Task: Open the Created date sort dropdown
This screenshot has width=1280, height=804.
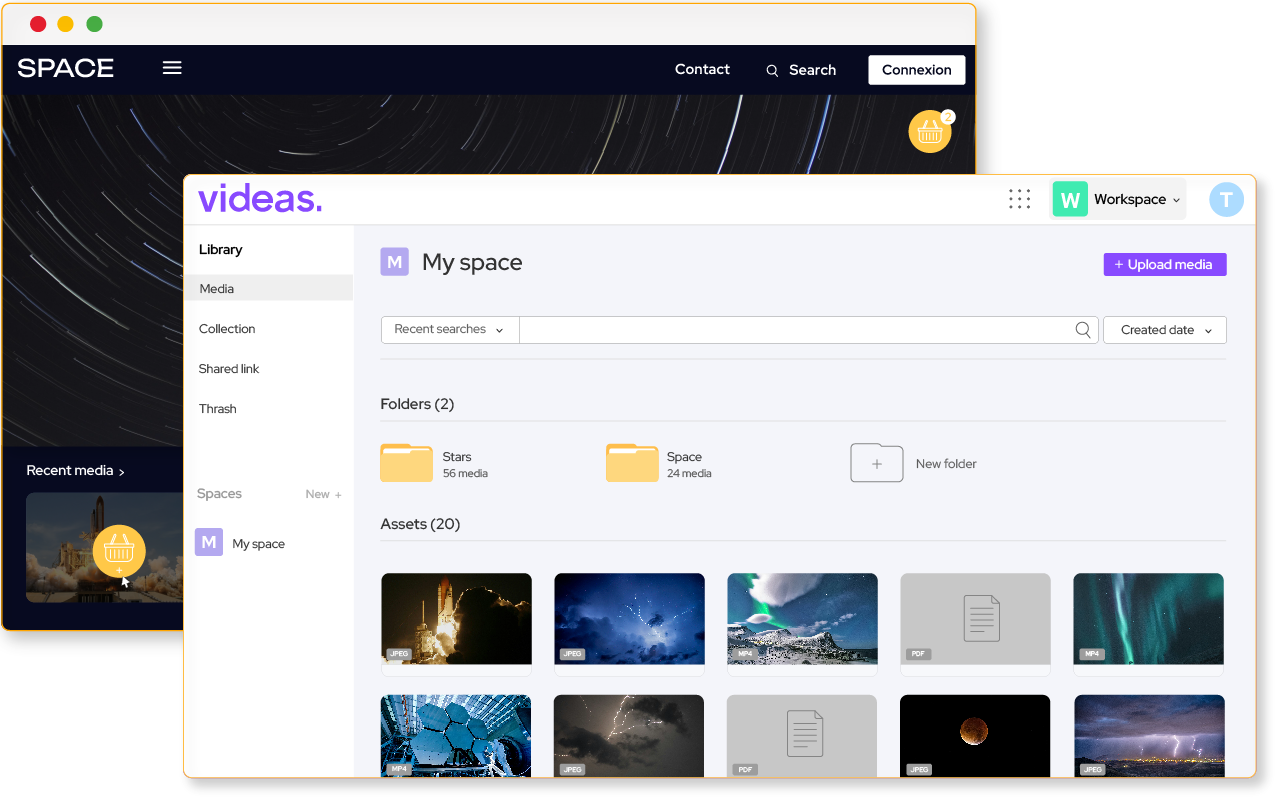Action: point(1165,330)
